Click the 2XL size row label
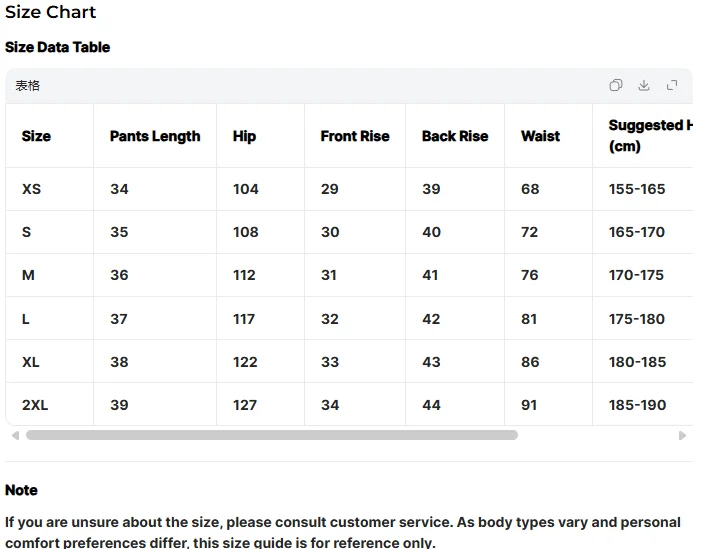 (x=35, y=405)
